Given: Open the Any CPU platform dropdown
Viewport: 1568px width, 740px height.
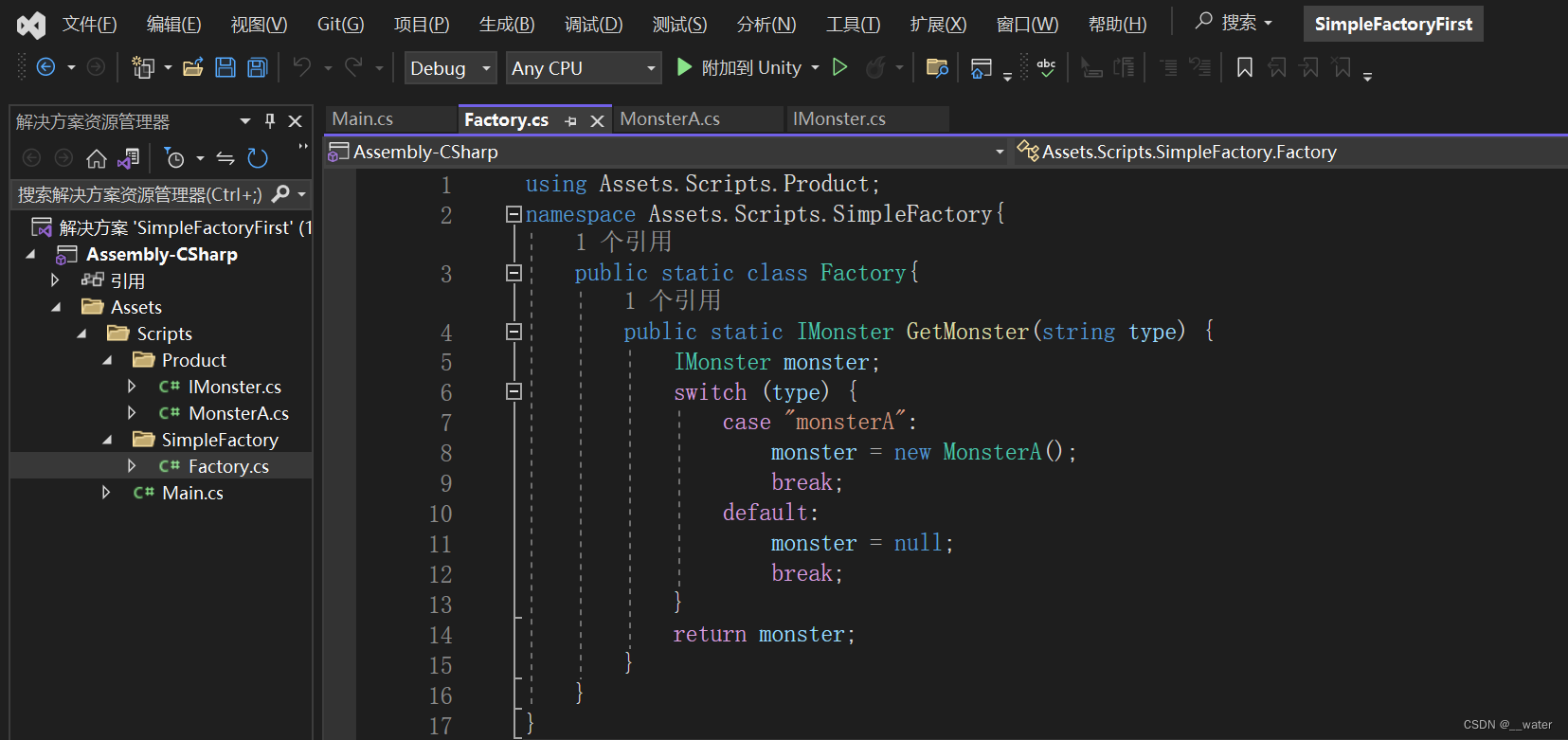Looking at the screenshot, I should coord(584,68).
